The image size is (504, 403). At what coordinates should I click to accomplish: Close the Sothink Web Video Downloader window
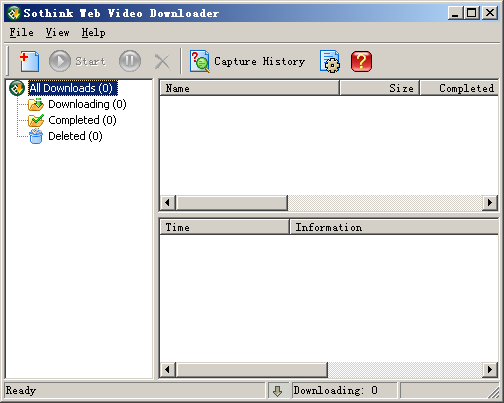pyautogui.click(x=490, y=13)
